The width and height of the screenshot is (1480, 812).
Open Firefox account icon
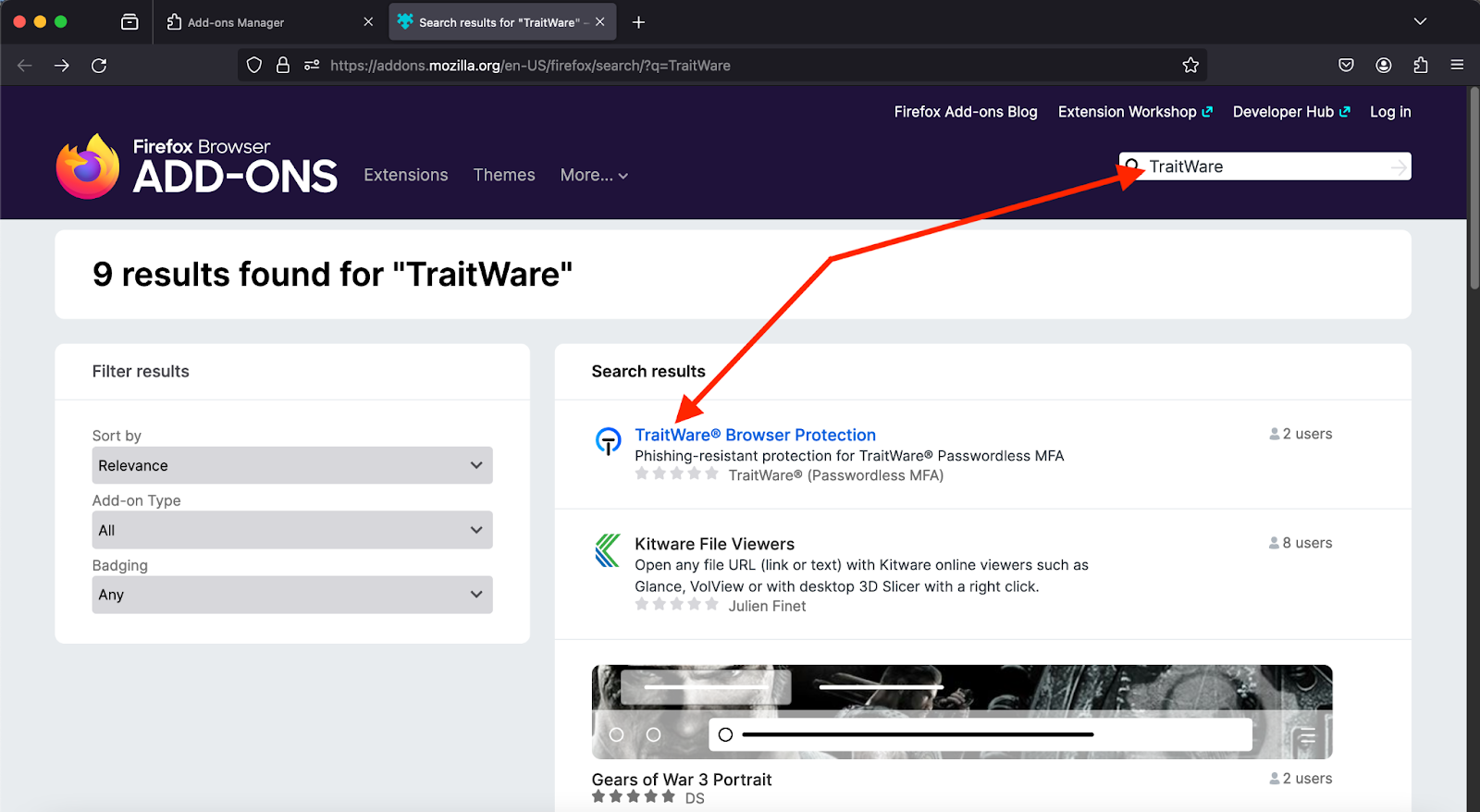click(1384, 66)
